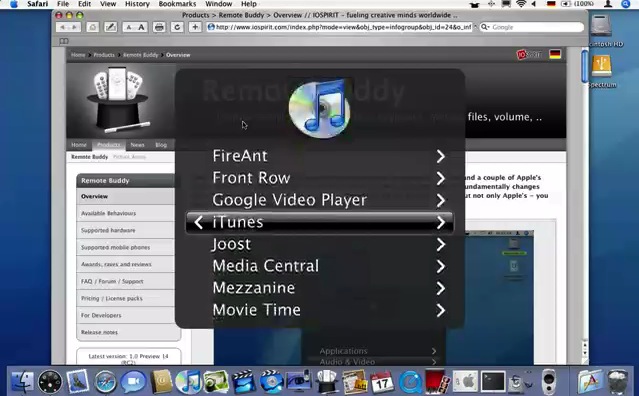This screenshot has height=396, width=639.
Task: Click the Remote Buddy hat menu bar icon
Action: [x=474, y=4]
